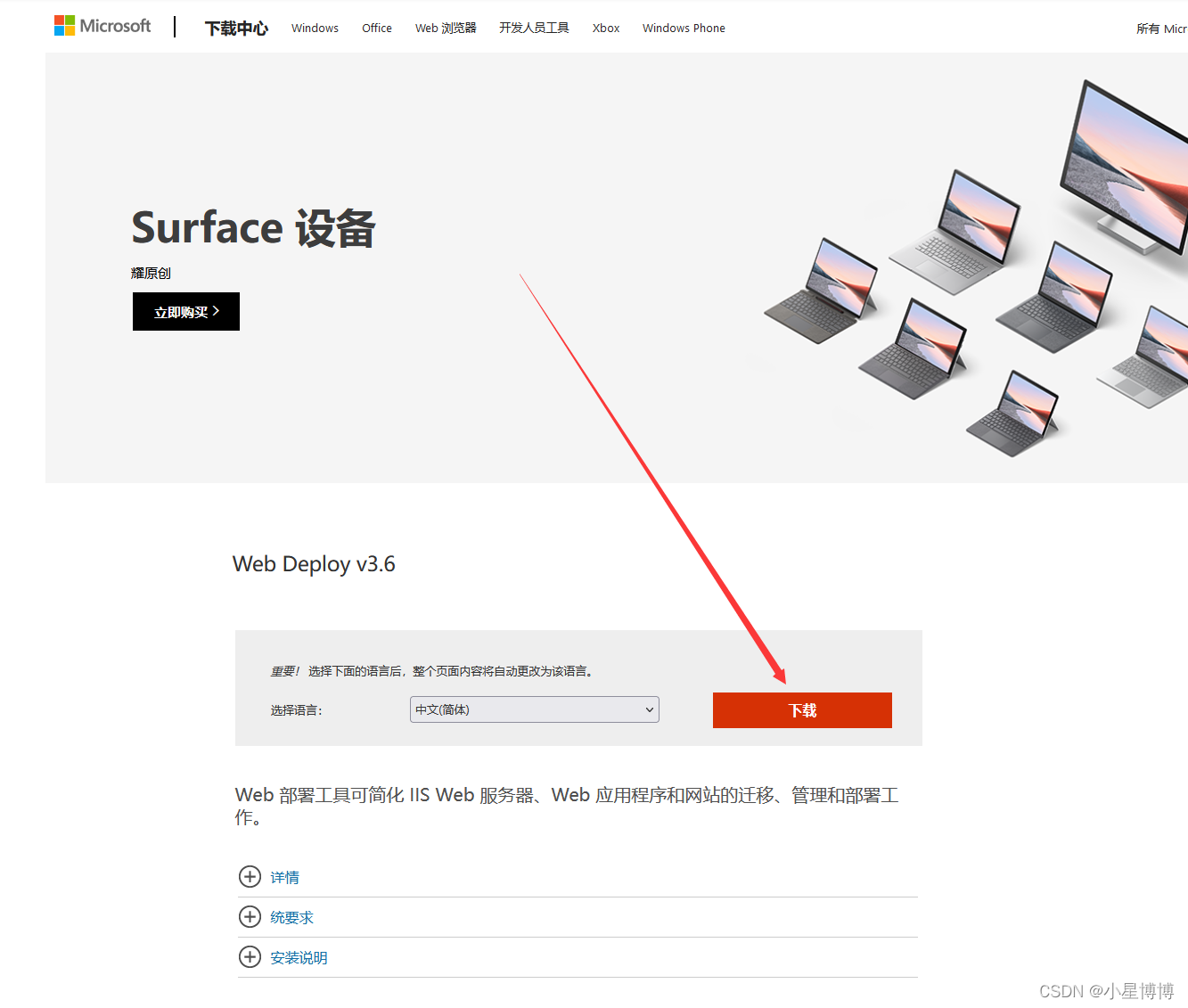Open the 安装说明 link
This screenshot has width=1188, height=1008.
point(299,958)
